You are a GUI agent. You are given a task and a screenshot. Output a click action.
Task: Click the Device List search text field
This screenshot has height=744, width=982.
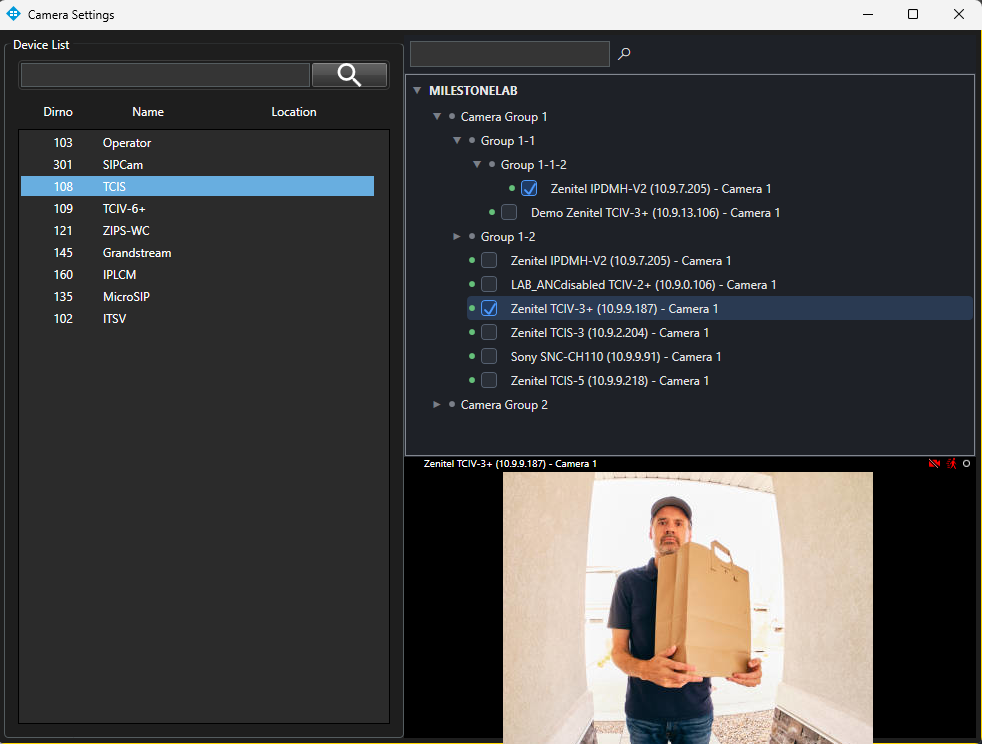165,75
